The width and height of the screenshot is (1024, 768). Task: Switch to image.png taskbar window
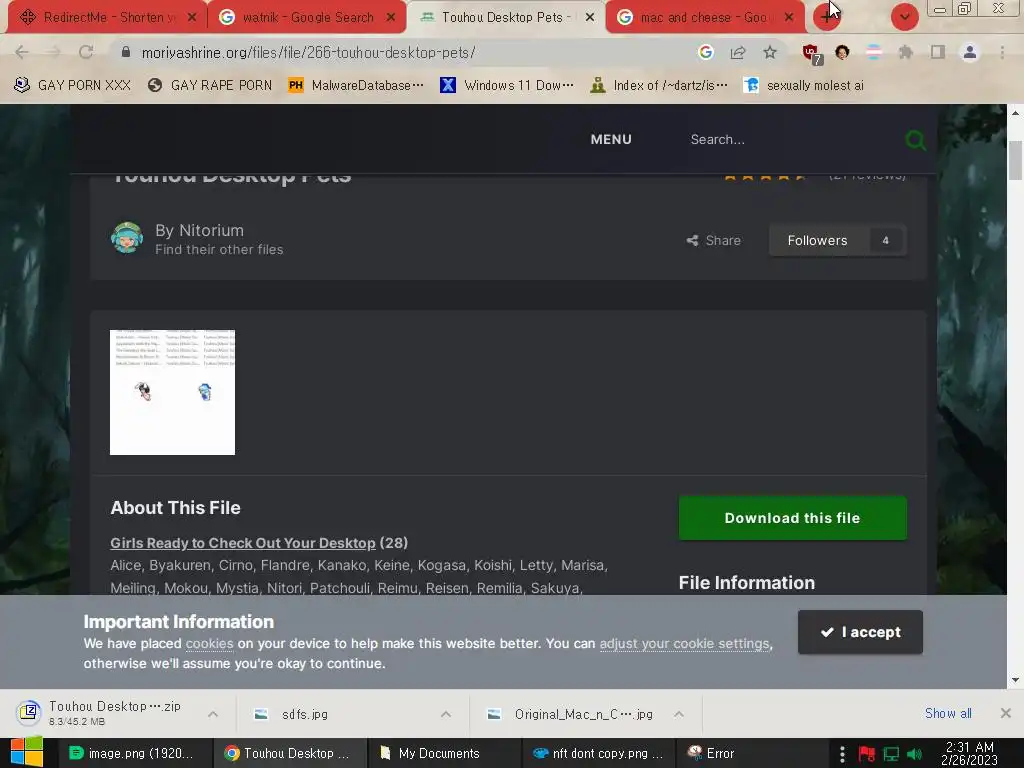pyautogui.click(x=135, y=753)
